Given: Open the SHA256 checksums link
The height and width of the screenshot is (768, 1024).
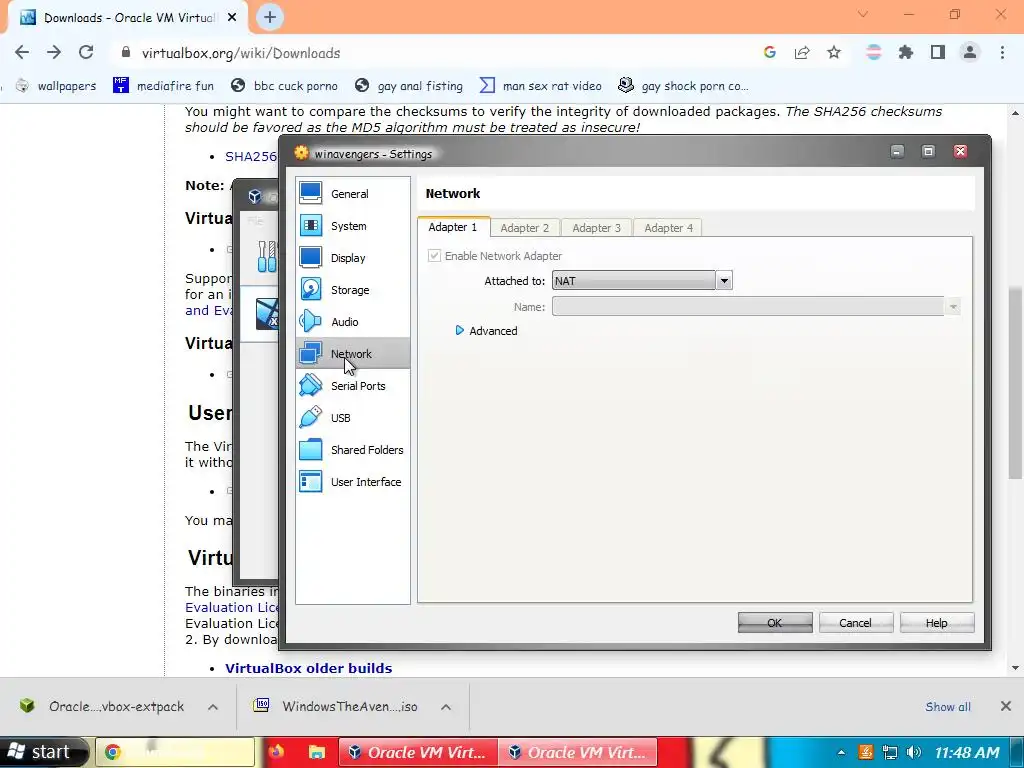Looking at the screenshot, I should [251, 156].
